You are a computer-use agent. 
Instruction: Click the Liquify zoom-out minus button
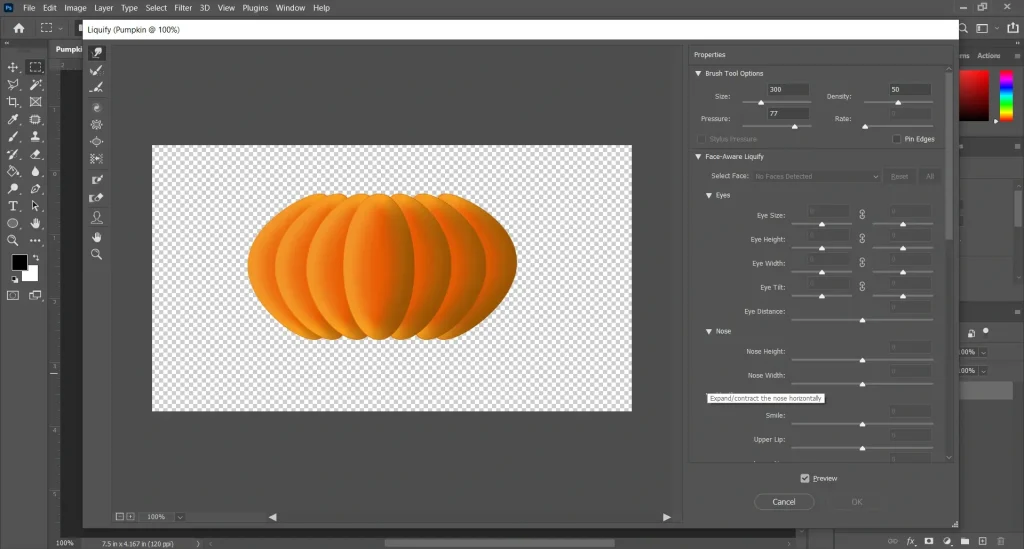point(120,516)
